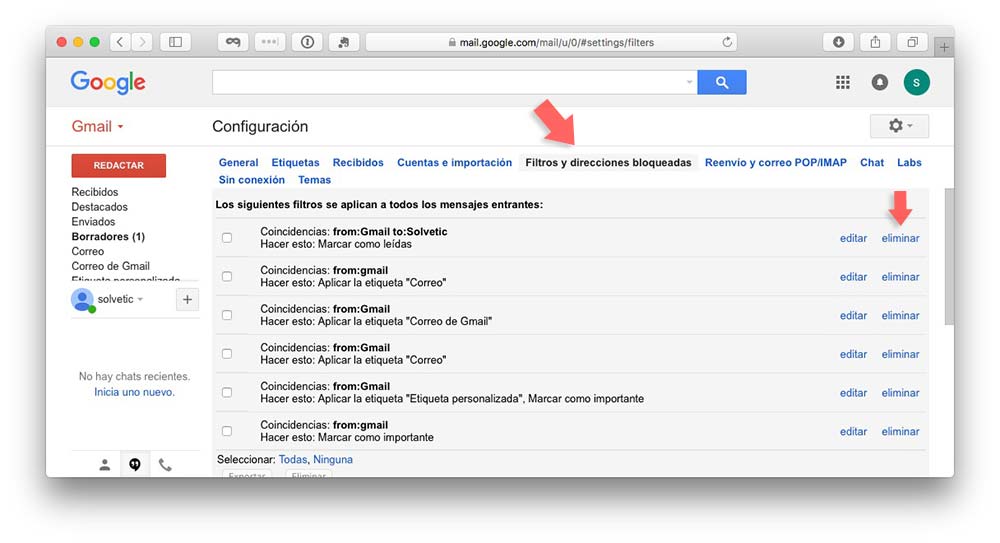Switch to the Etiquetas settings tab
Screen dimensions: 1000x543
coord(295,163)
